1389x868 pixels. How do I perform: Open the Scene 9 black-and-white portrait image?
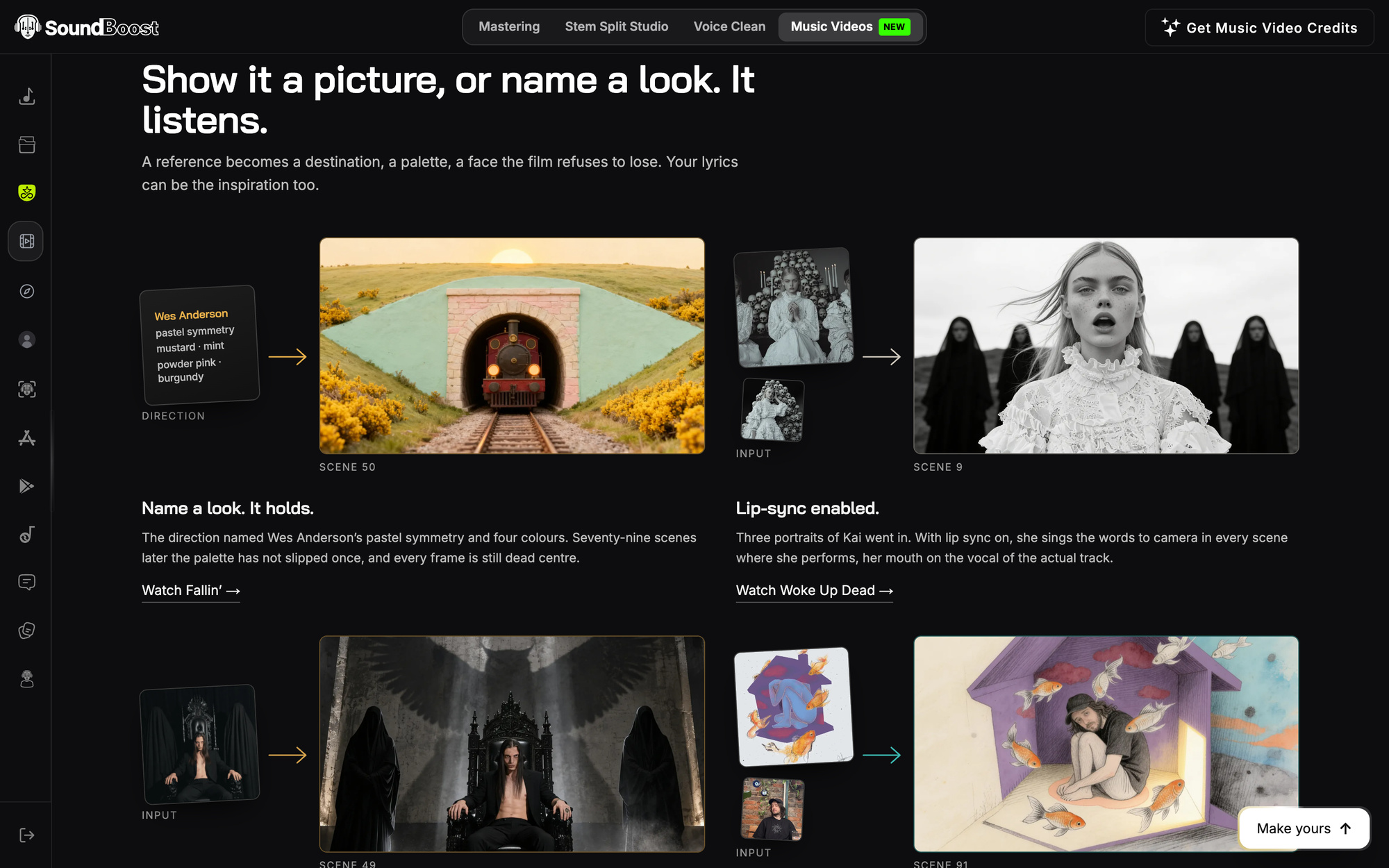(1106, 346)
